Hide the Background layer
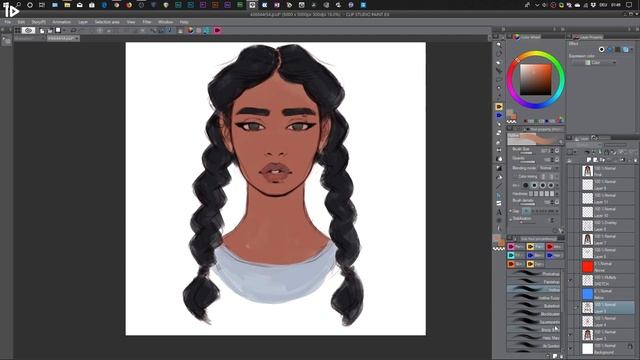640x360 pixels. 571,349
